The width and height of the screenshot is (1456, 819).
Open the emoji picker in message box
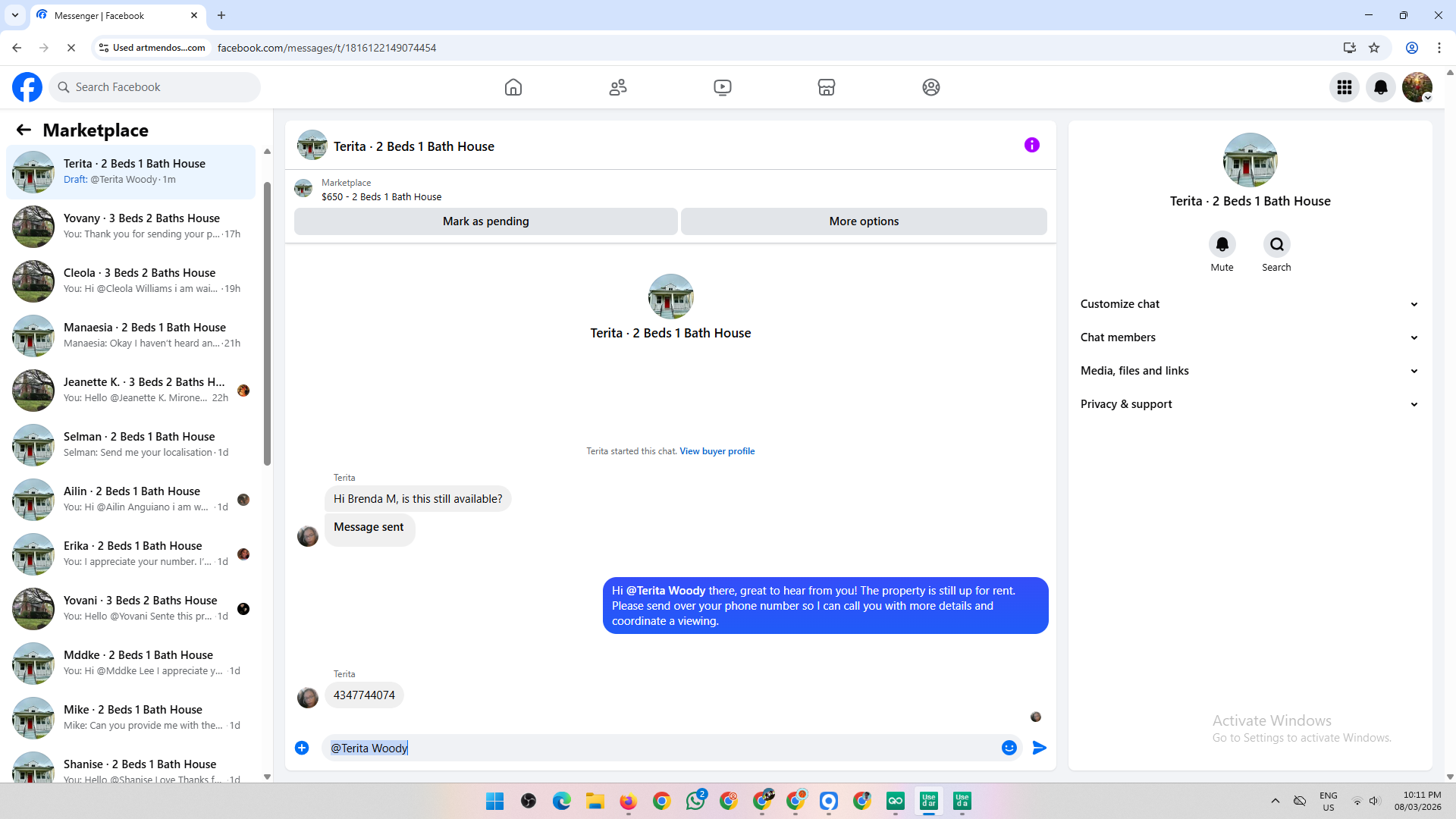click(x=1009, y=748)
